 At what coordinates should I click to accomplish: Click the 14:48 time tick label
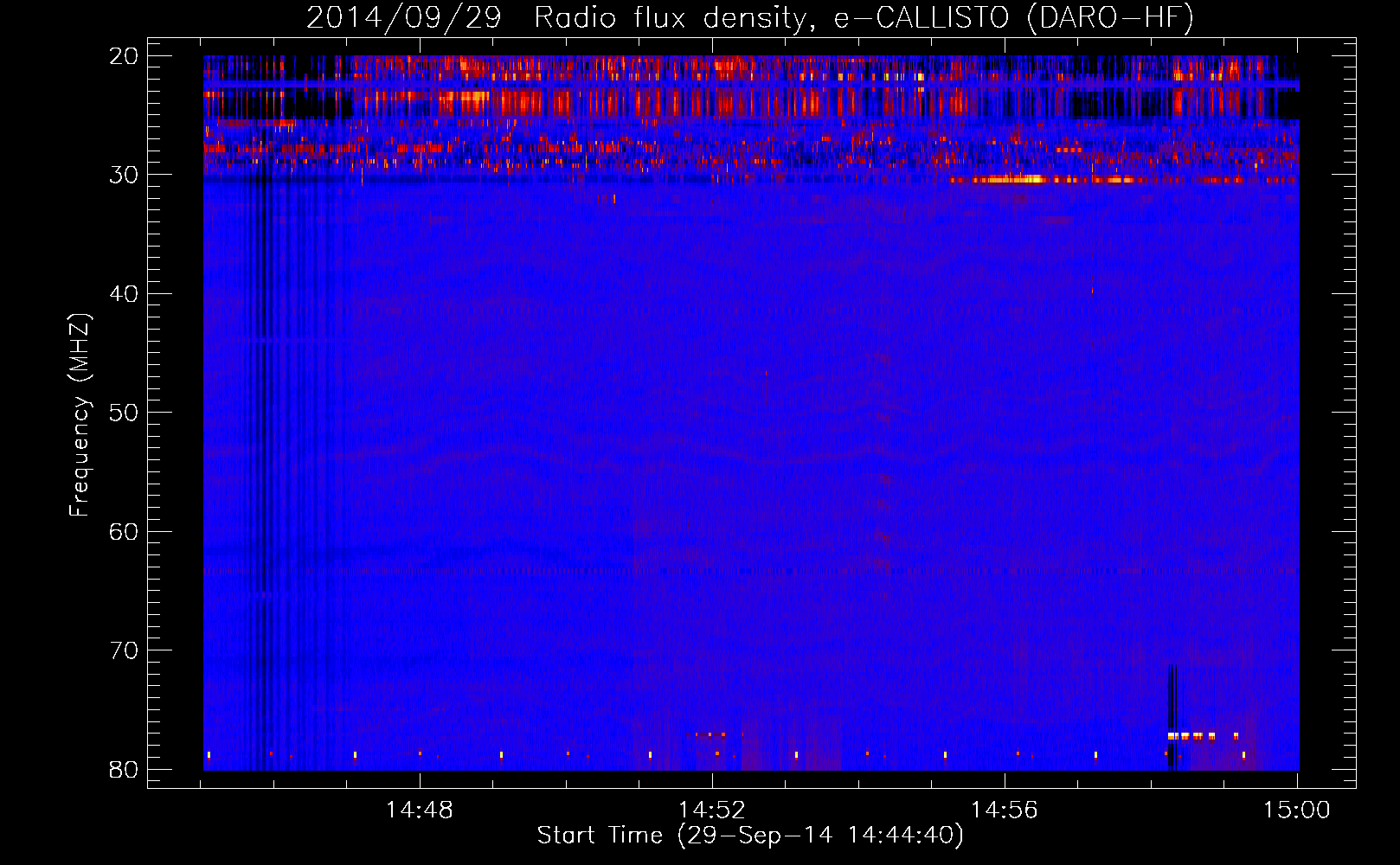coord(420,811)
